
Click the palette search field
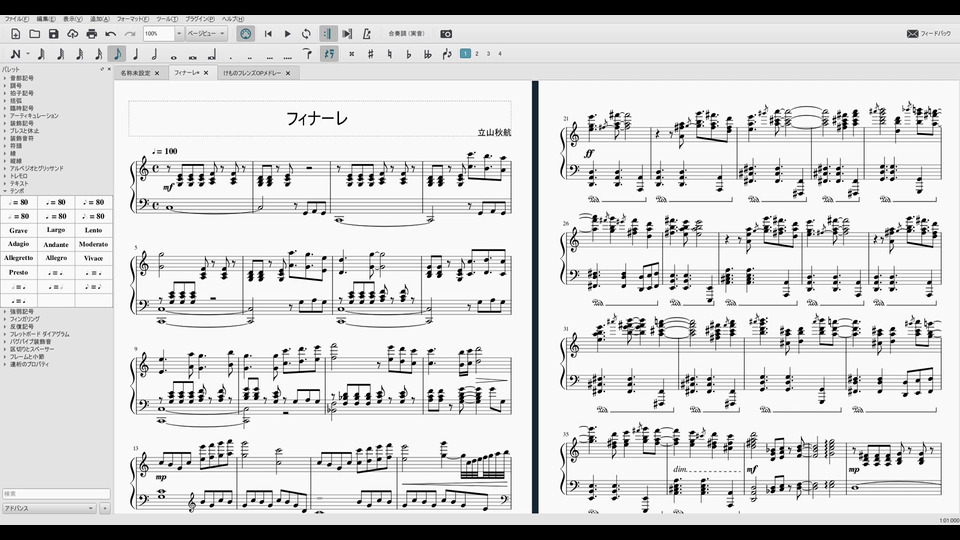56,493
